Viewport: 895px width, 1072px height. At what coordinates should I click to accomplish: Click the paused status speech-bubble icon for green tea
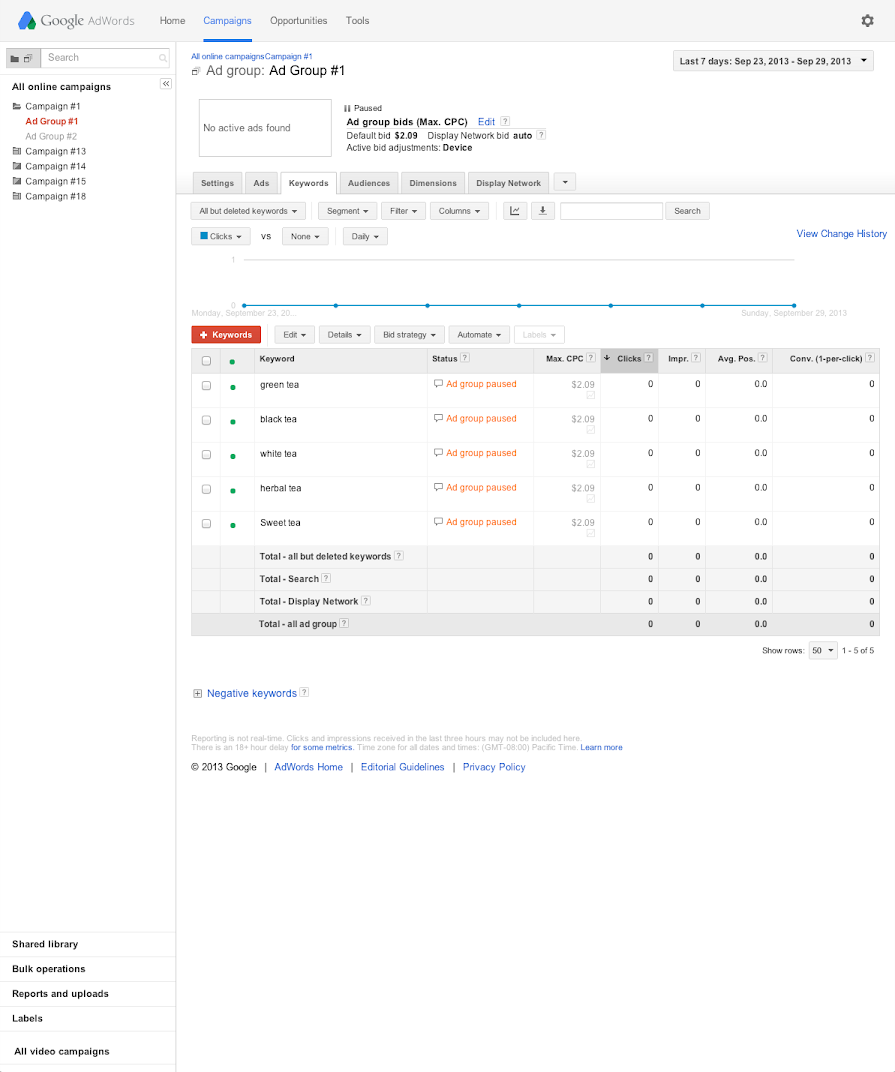pos(438,383)
